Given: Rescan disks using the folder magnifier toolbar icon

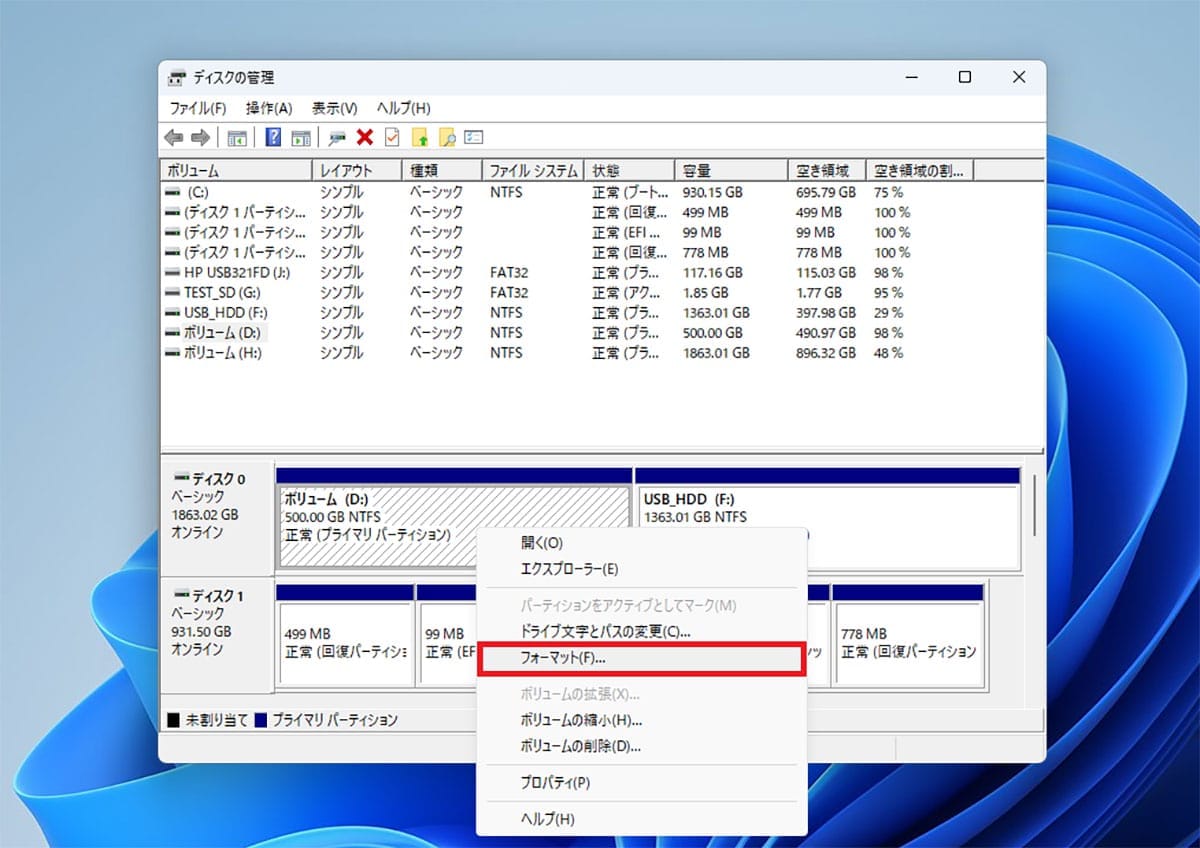Looking at the screenshot, I should click(x=447, y=137).
